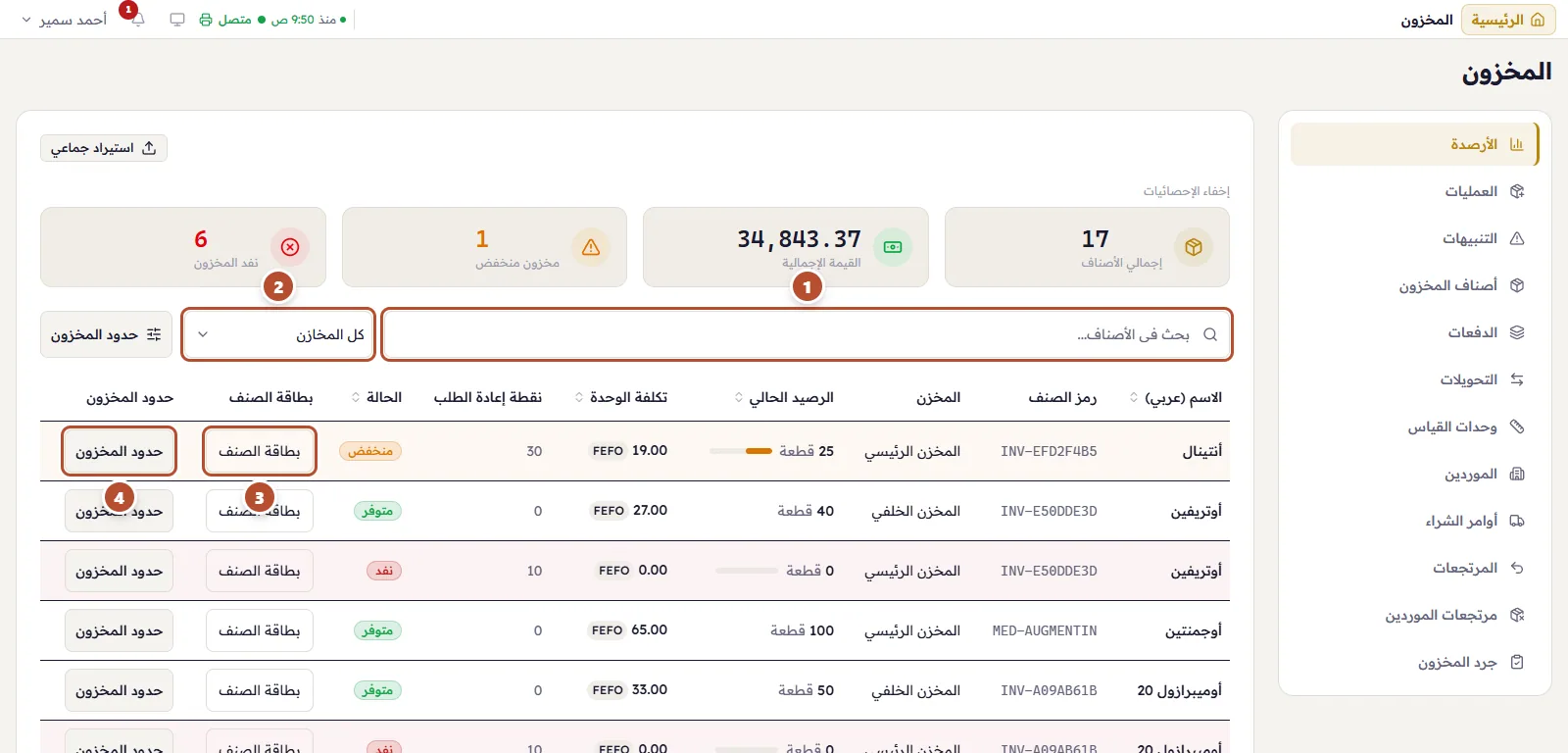Click the magnifier icon in search field
Viewport: 1568px width, 753px height.
pyautogui.click(x=1210, y=334)
